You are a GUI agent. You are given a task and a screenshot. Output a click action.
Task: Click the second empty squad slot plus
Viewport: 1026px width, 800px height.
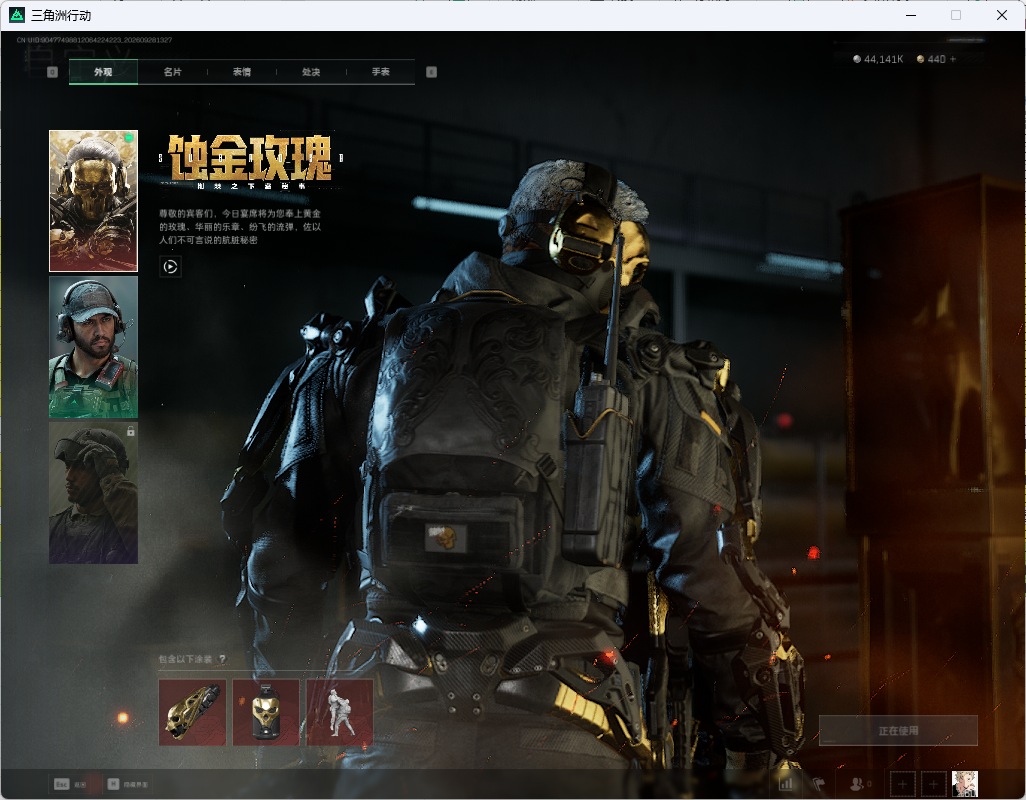pyautogui.click(x=934, y=784)
